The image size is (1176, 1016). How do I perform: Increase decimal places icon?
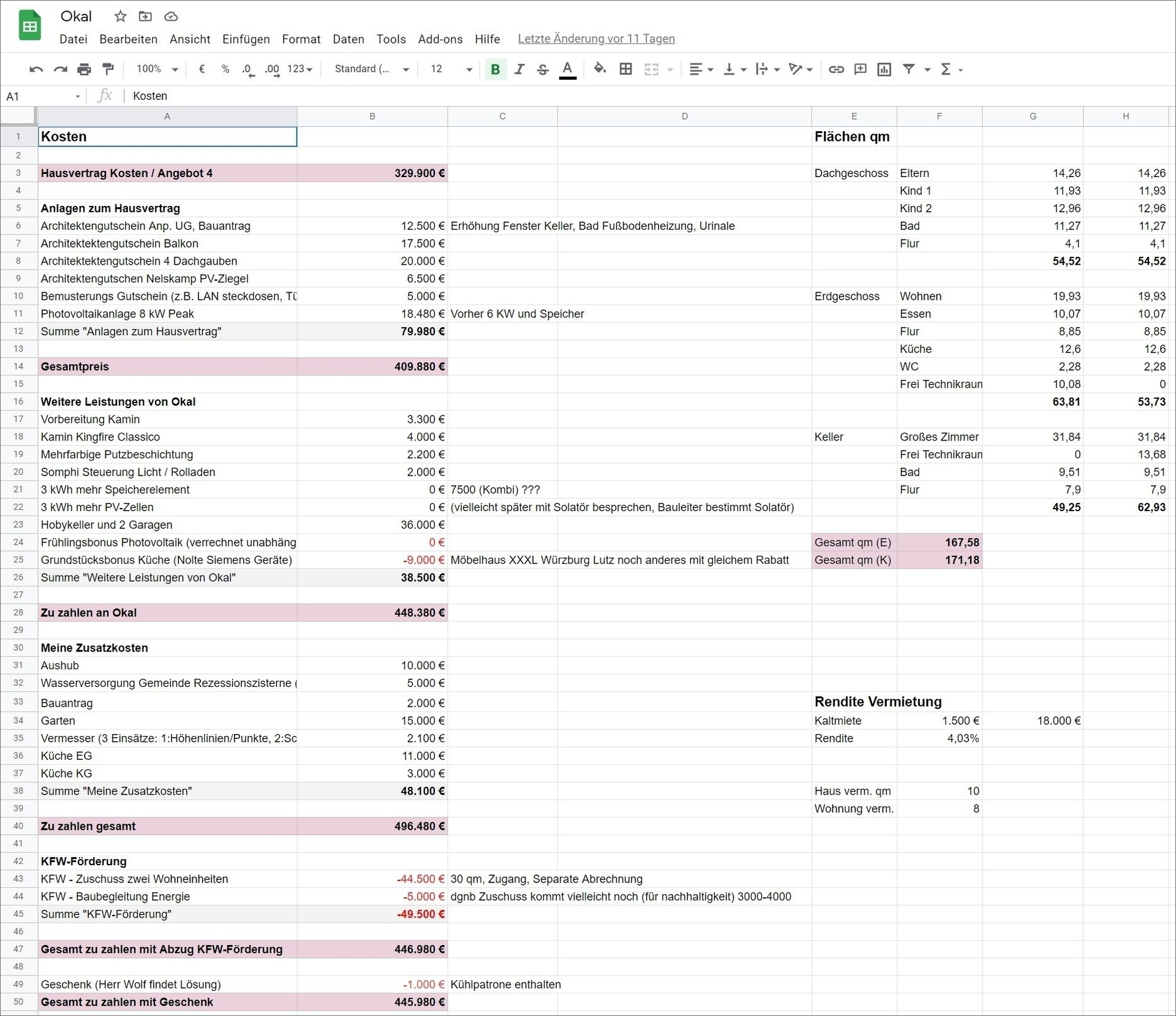pyautogui.click(x=272, y=69)
